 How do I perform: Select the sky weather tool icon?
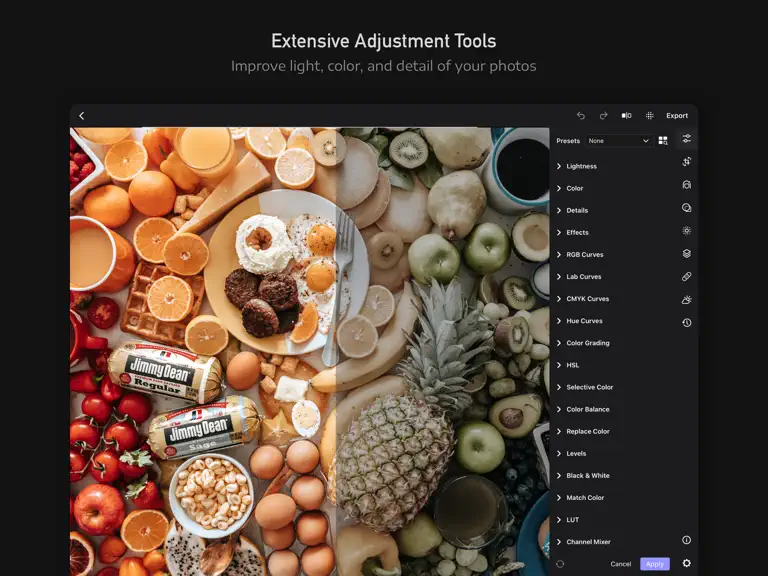687,300
